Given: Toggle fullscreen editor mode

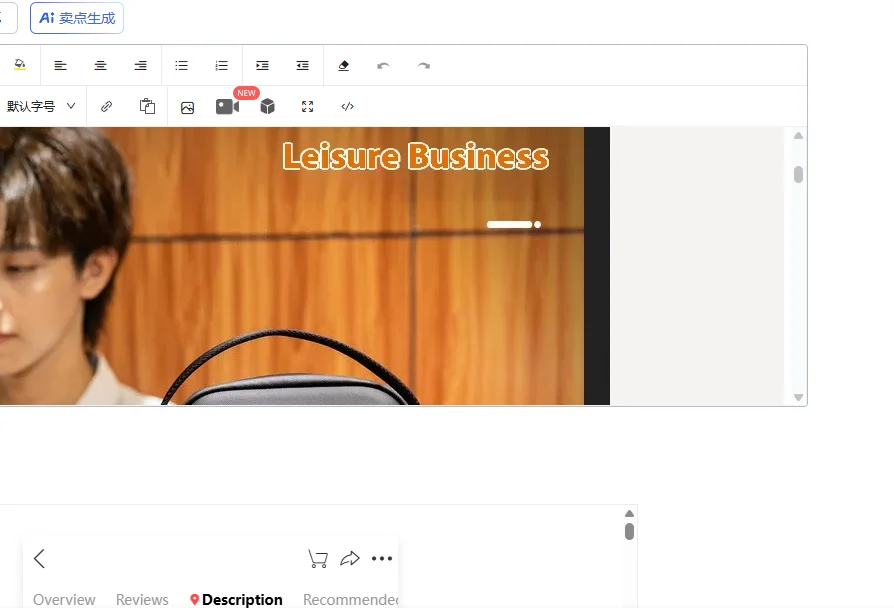Looking at the screenshot, I should (x=307, y=106).
